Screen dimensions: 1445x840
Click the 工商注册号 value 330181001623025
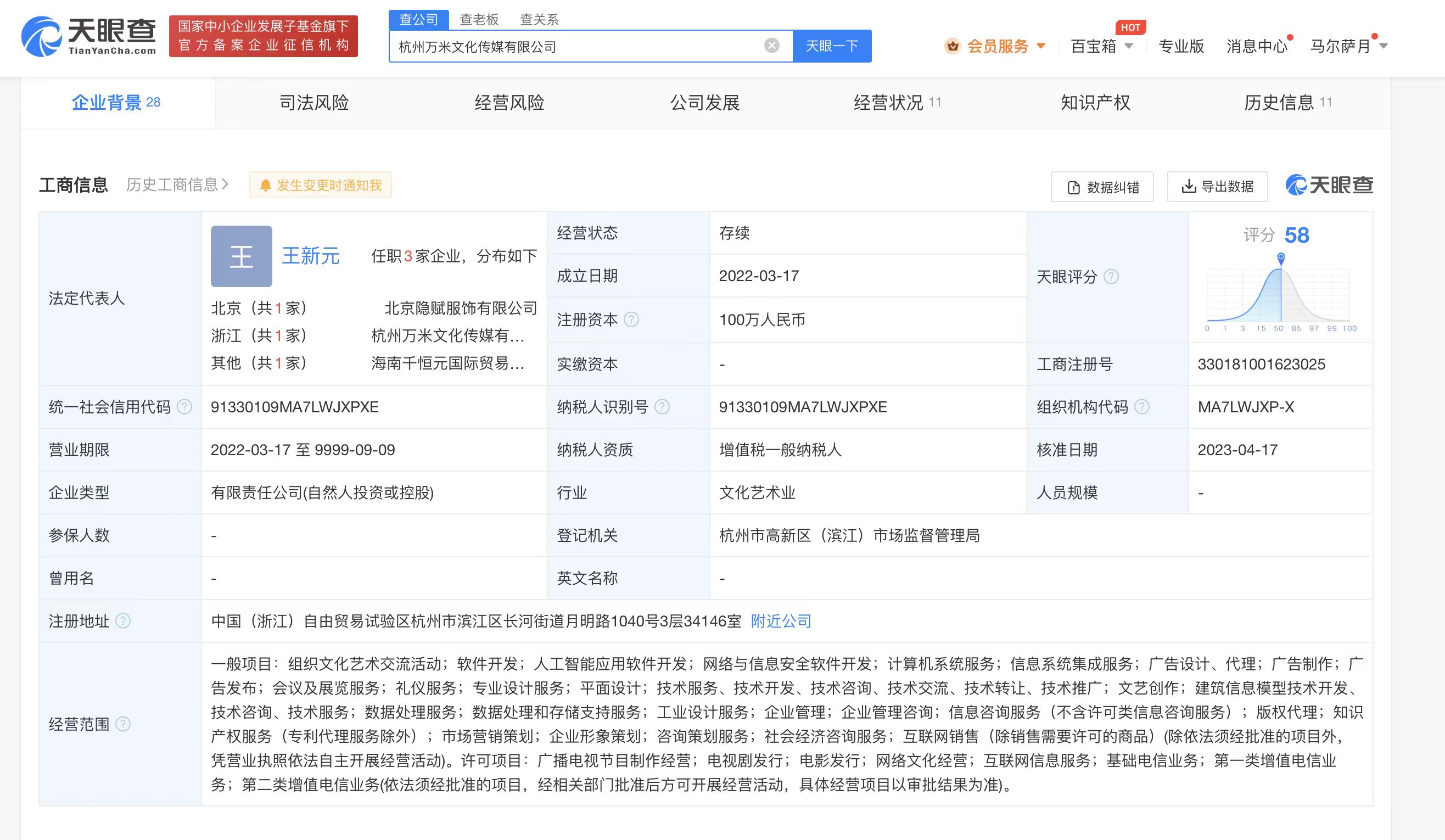coord(1262,364)
